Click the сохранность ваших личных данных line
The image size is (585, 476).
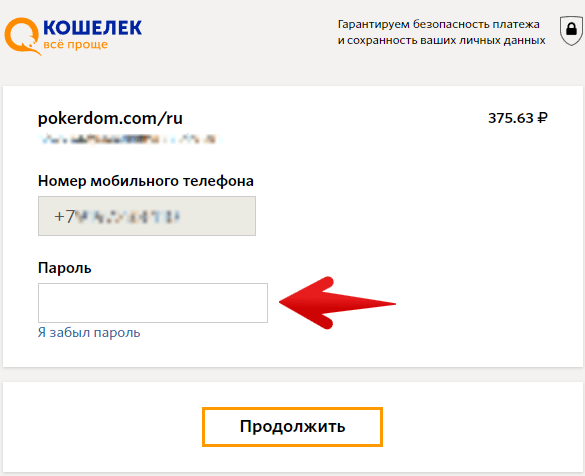(x=446, y=40)
